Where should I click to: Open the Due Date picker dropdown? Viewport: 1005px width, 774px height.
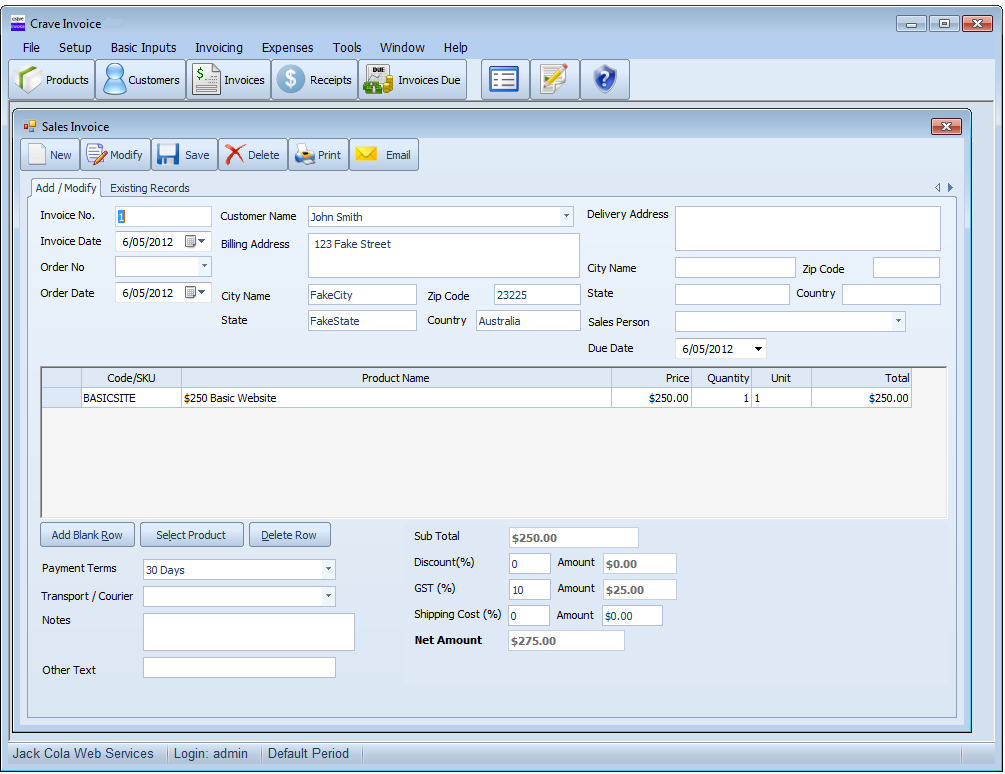pos(759,349)
